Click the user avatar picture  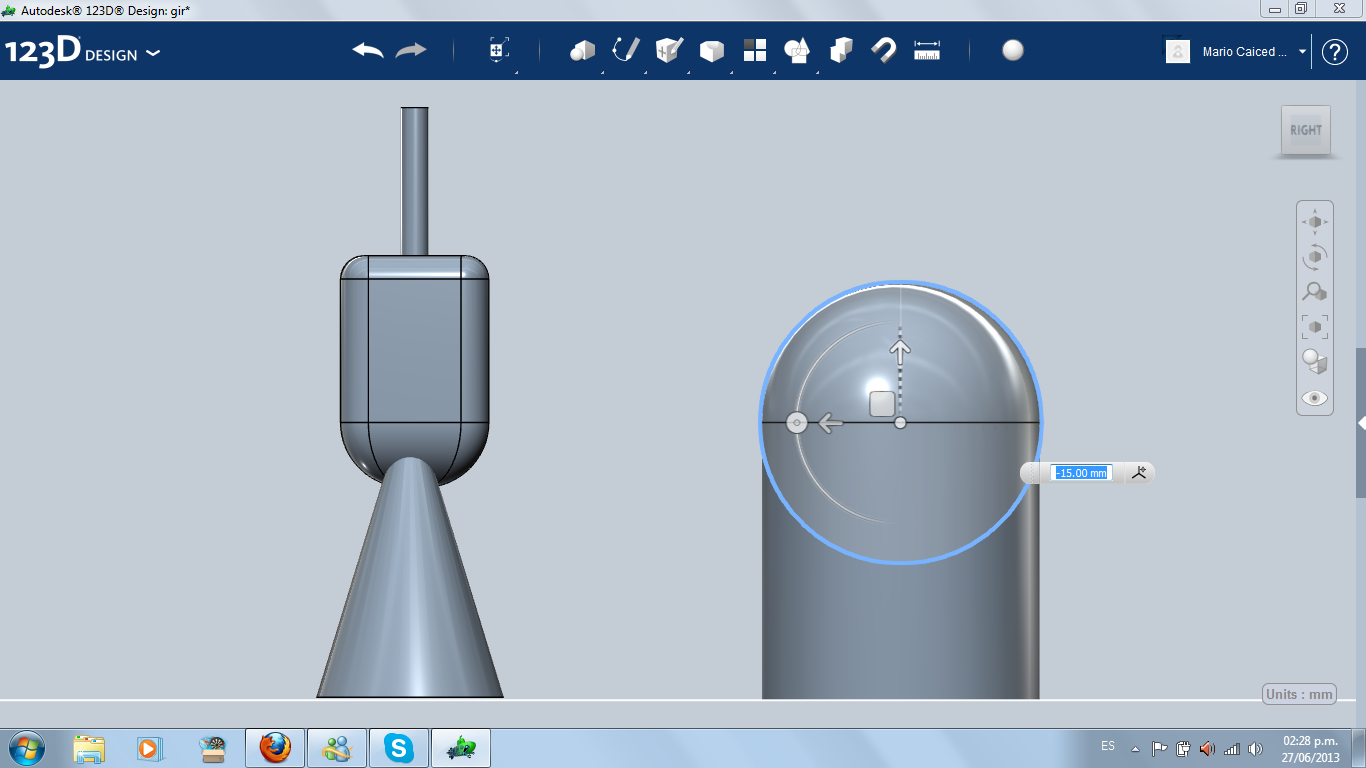1178,51
